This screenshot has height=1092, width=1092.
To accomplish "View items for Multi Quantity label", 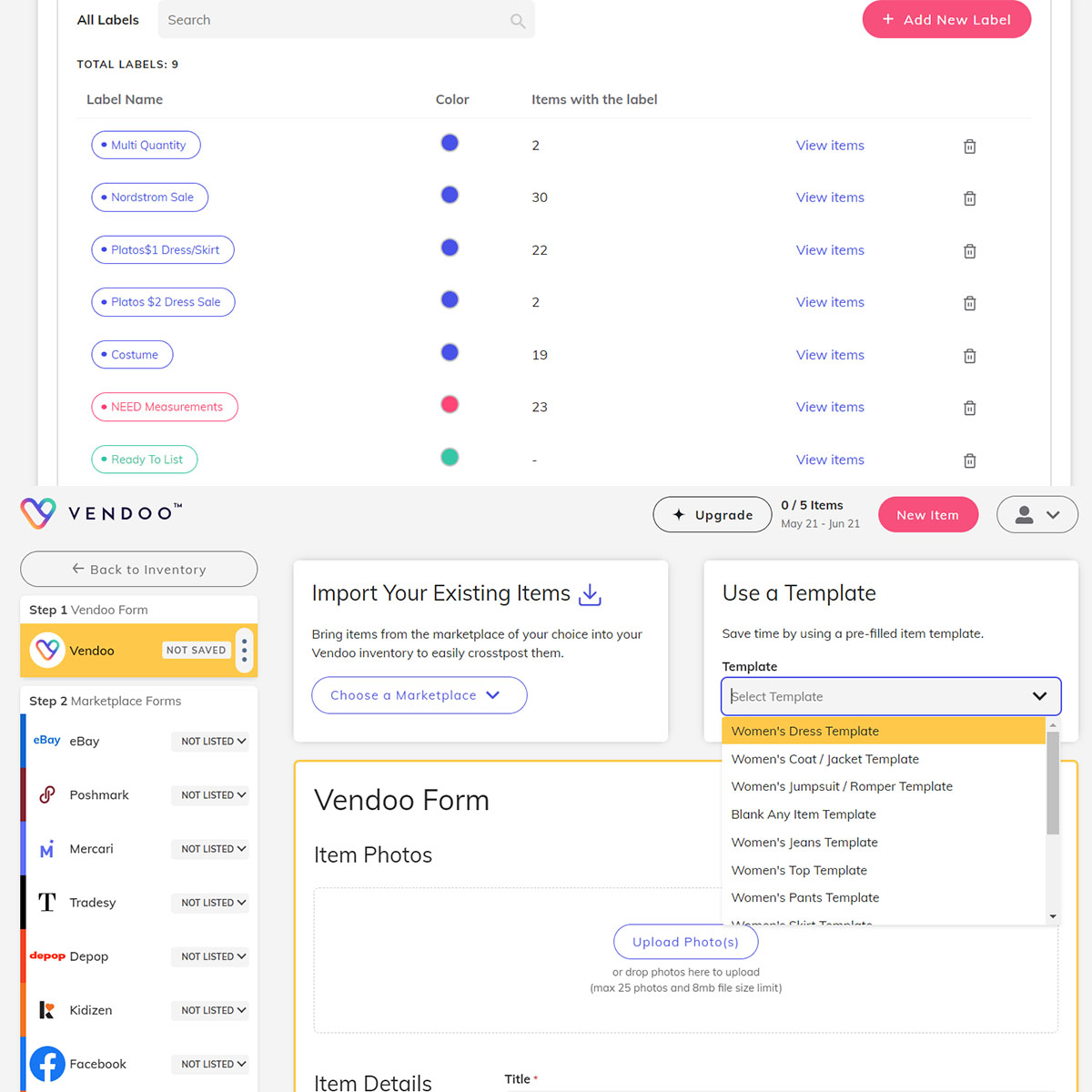I will [x=830, y=146].
